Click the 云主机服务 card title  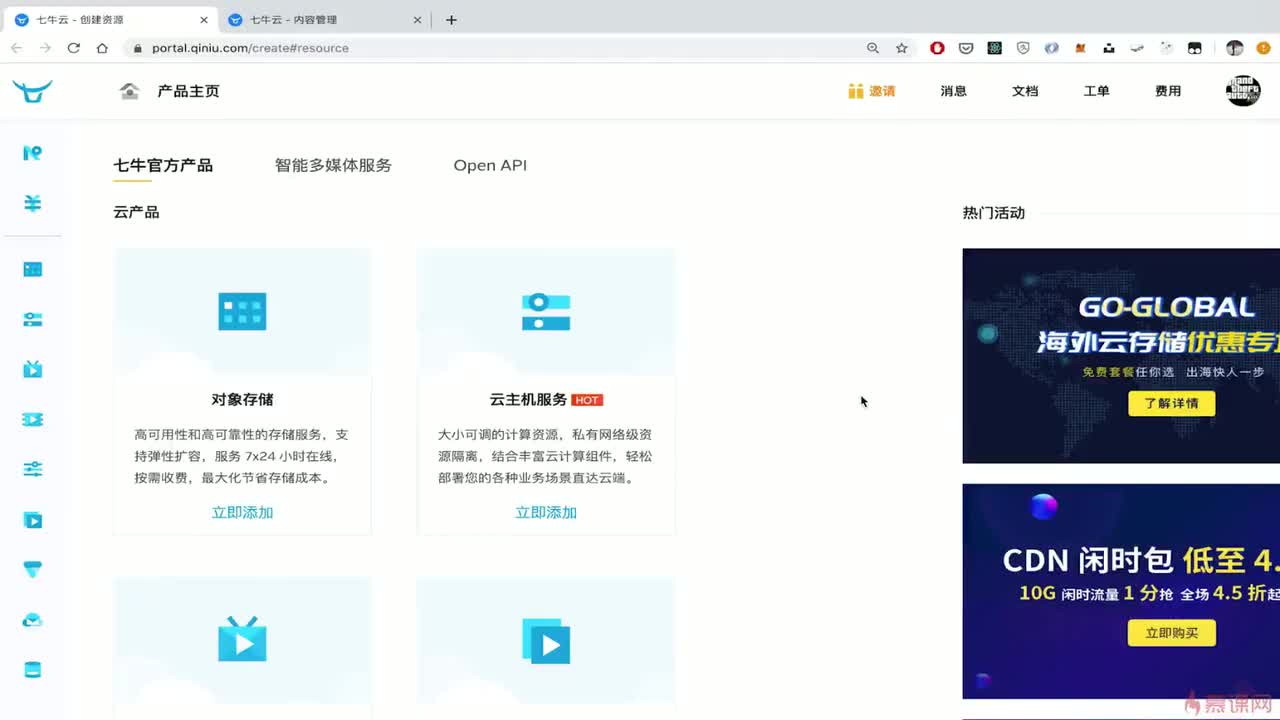pos(528,399)
